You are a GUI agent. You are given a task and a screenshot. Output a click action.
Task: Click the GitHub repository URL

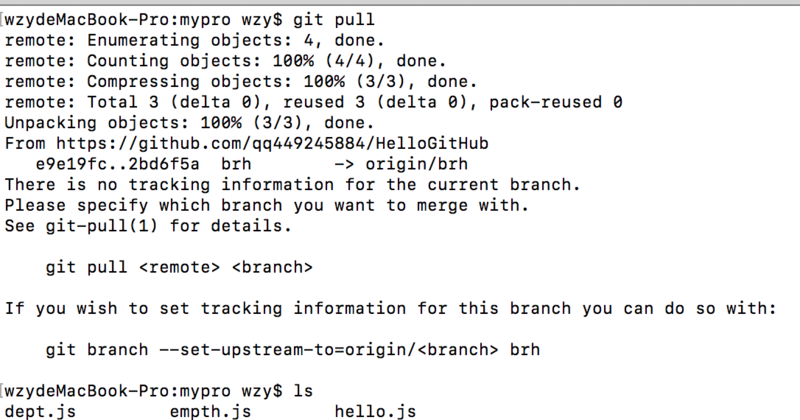(272, 144)
